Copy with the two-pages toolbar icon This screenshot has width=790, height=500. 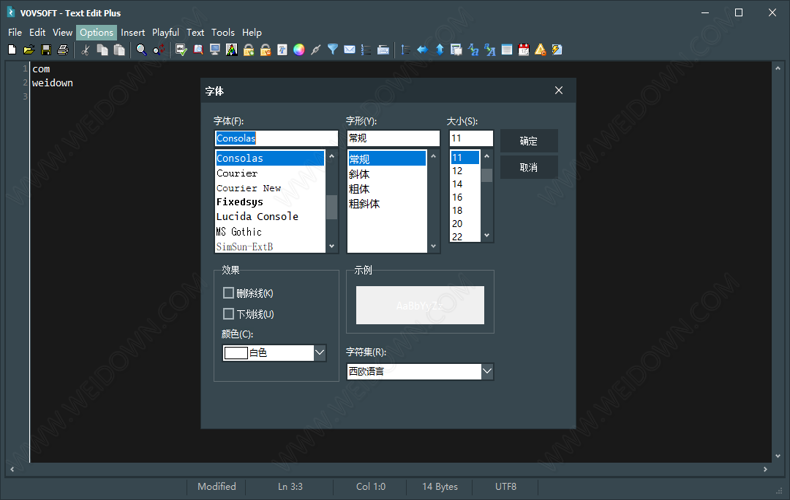pyautogui.click(x=102, y=49)
